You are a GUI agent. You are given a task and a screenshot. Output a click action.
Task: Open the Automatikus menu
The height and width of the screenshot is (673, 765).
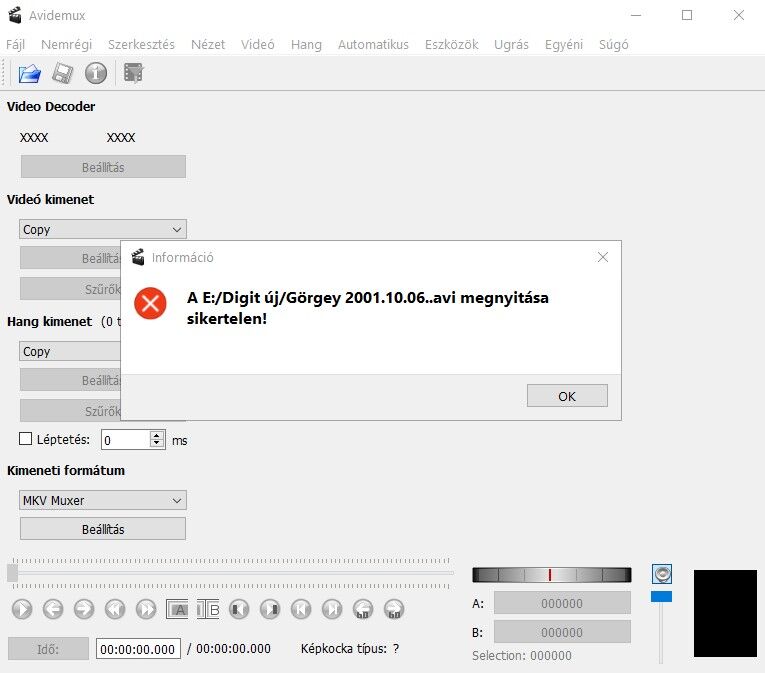pos(373,44)
